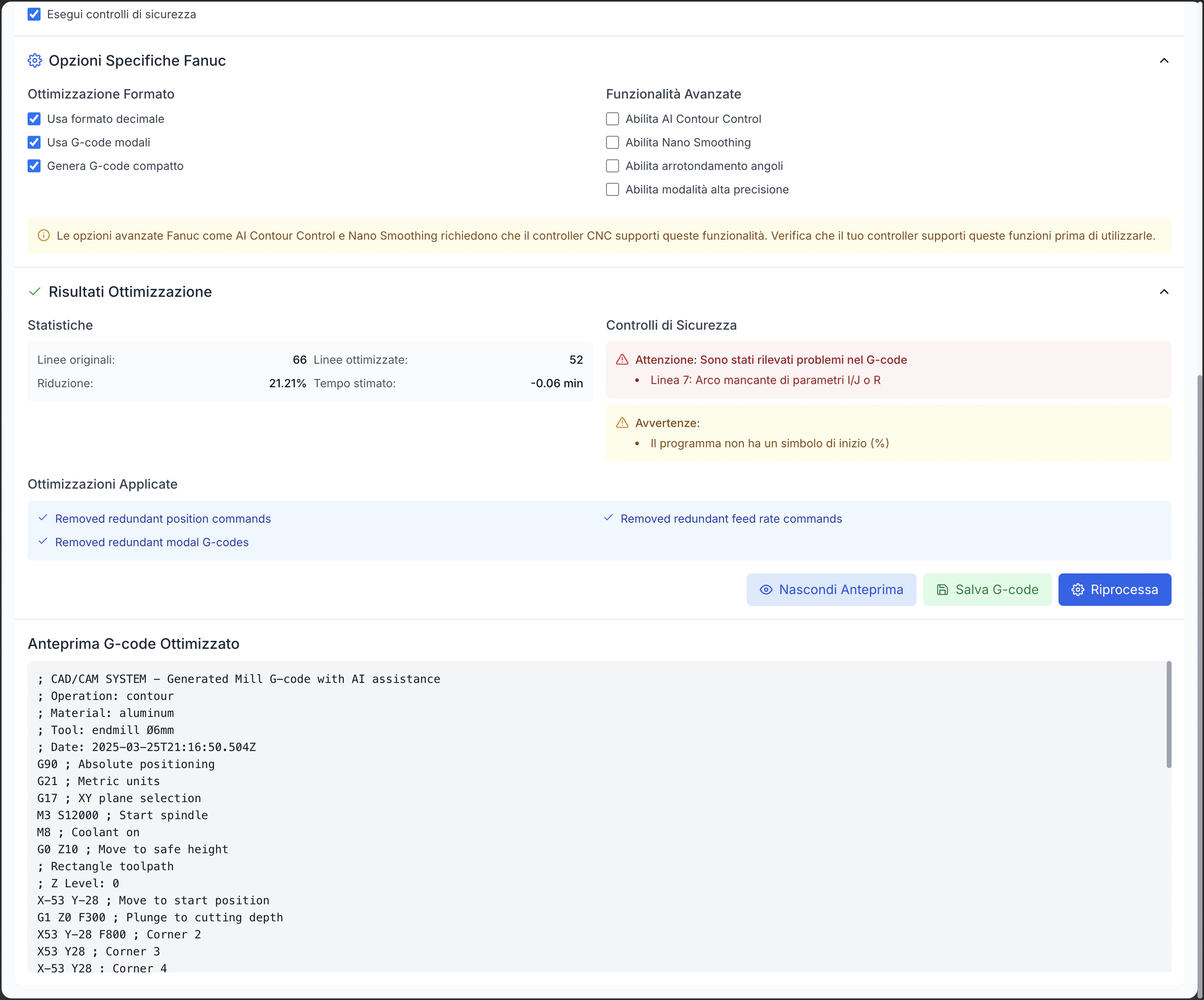This screenshot has width=1204, height=1000.
Task: Click the G1 Z0 F300 plunge line
Action: (160, 918)
